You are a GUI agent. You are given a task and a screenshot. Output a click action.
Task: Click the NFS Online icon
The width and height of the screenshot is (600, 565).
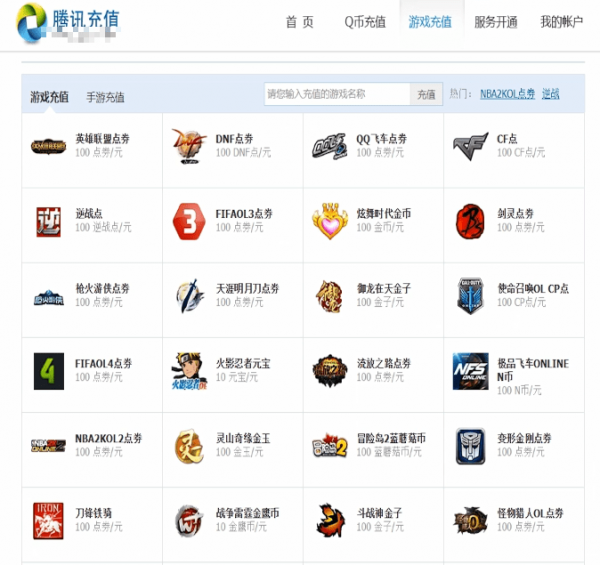pos(470,371)
